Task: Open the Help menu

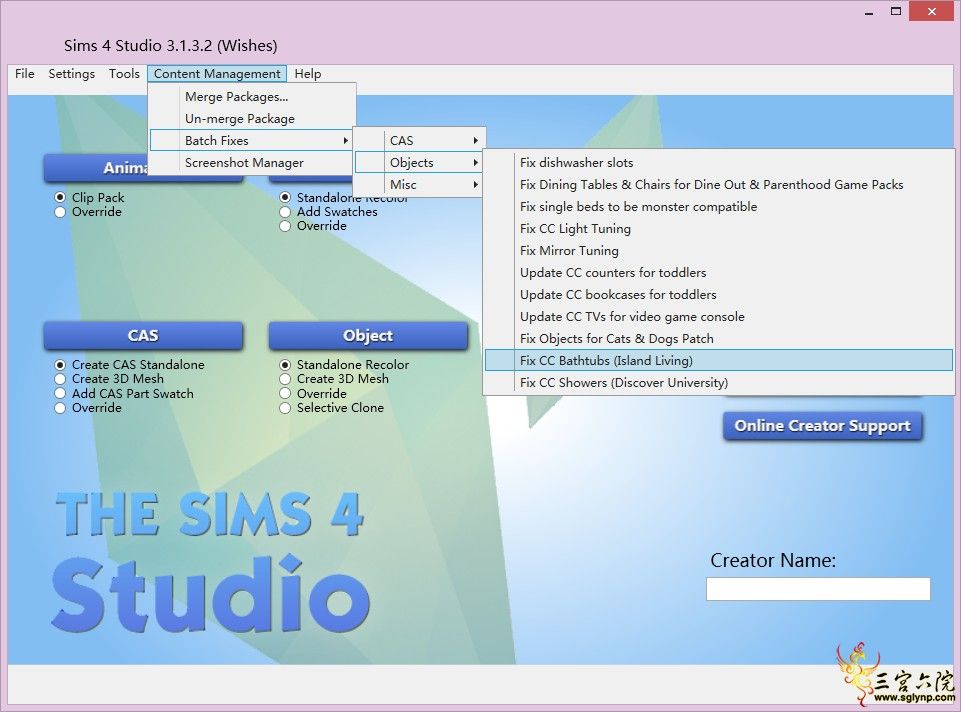Action: tap(308, 74)
